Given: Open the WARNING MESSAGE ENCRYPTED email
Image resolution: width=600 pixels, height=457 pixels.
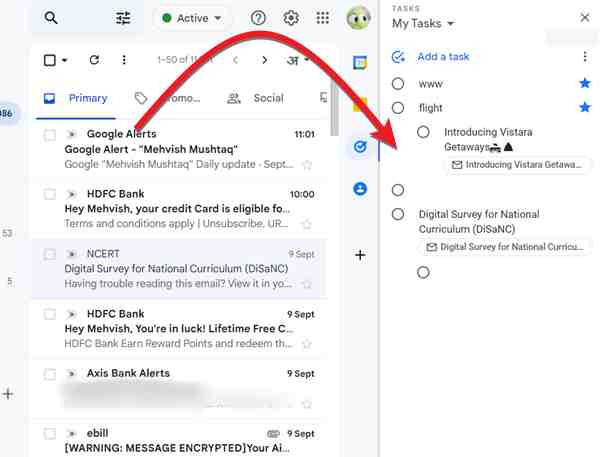Looking at the screenshot, I should click(180, 440).
